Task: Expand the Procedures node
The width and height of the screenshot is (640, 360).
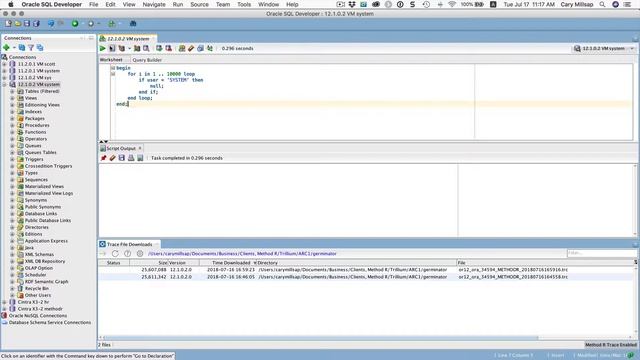Action: (12, 125)
